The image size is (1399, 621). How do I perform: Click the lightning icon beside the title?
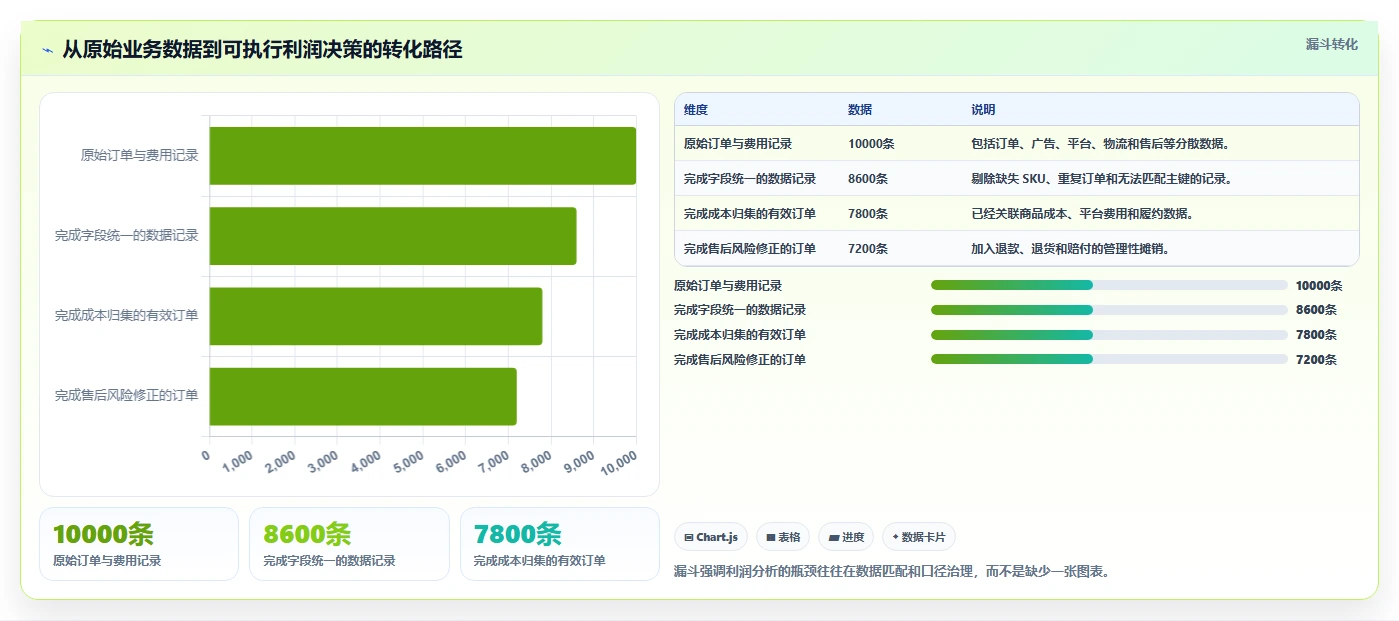47,50
